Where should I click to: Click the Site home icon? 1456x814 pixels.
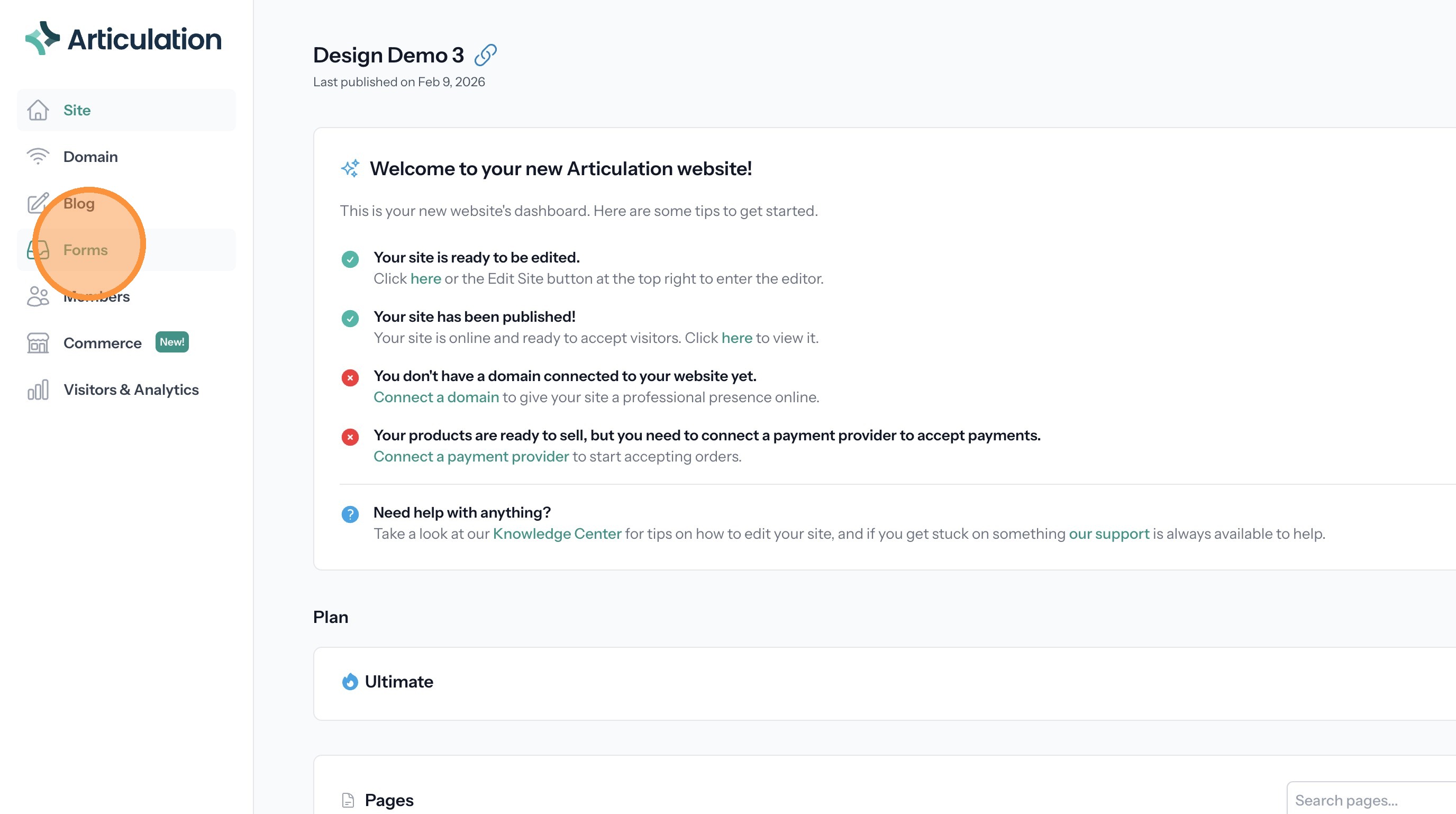(x=38, y=110)
